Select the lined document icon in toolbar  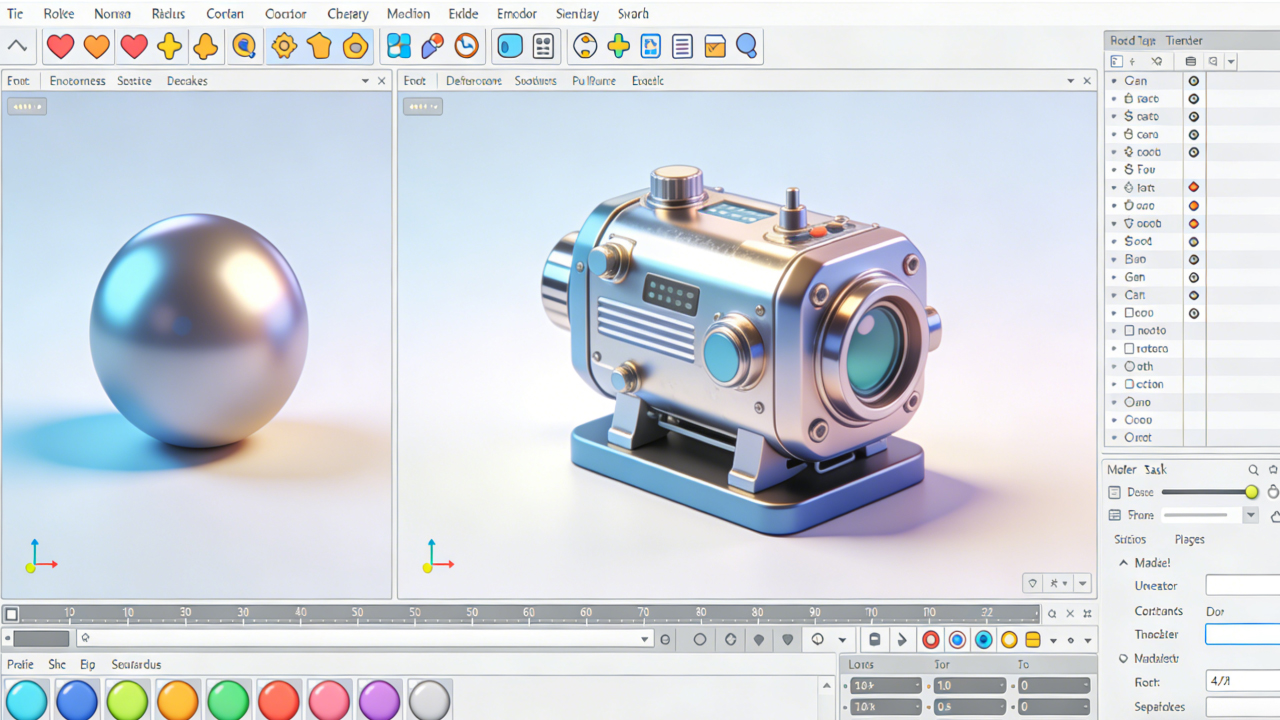(682, 46)
